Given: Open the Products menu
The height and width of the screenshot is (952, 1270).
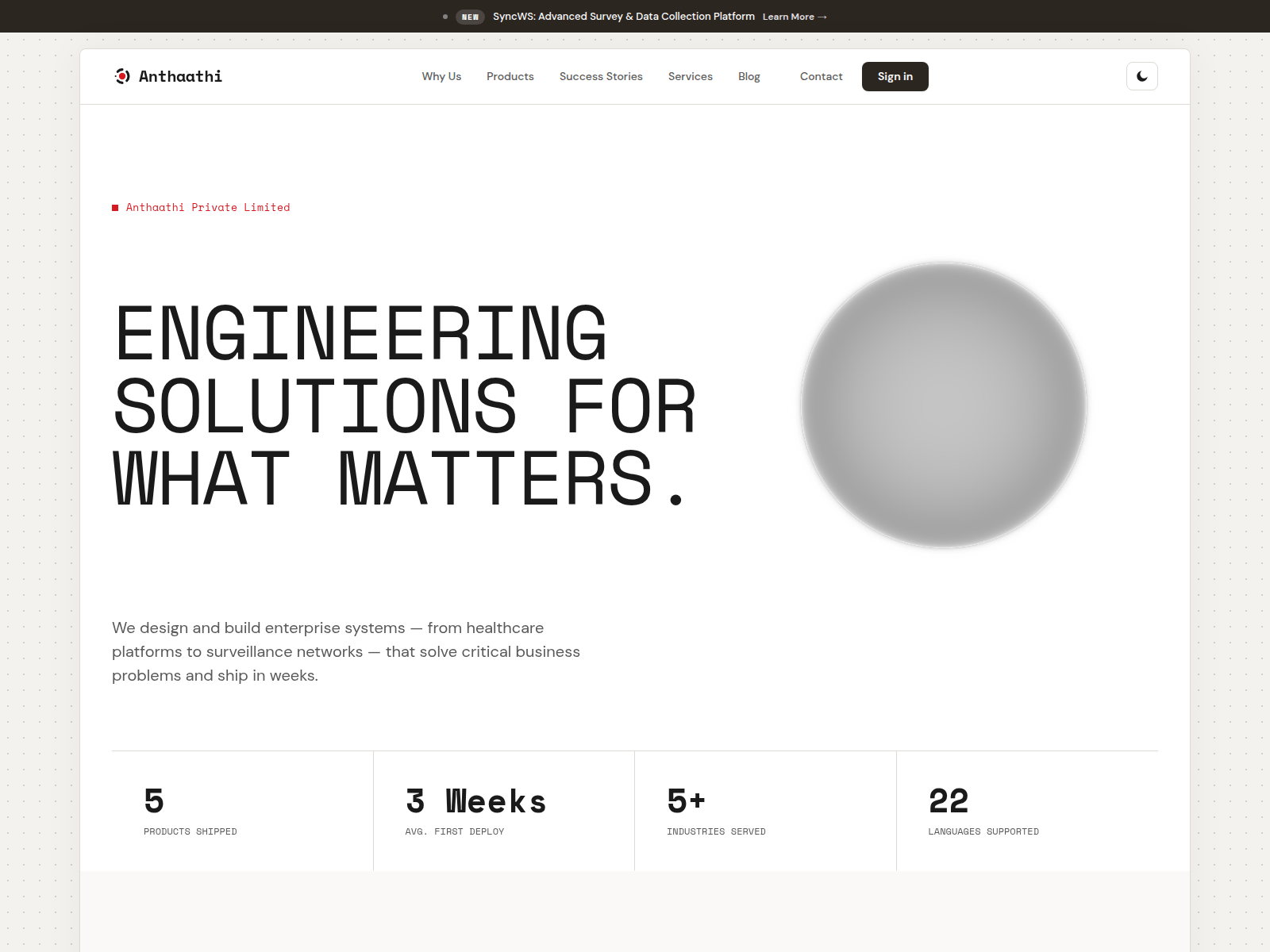Looking at the screenshot, I should (x=510, y=76).
